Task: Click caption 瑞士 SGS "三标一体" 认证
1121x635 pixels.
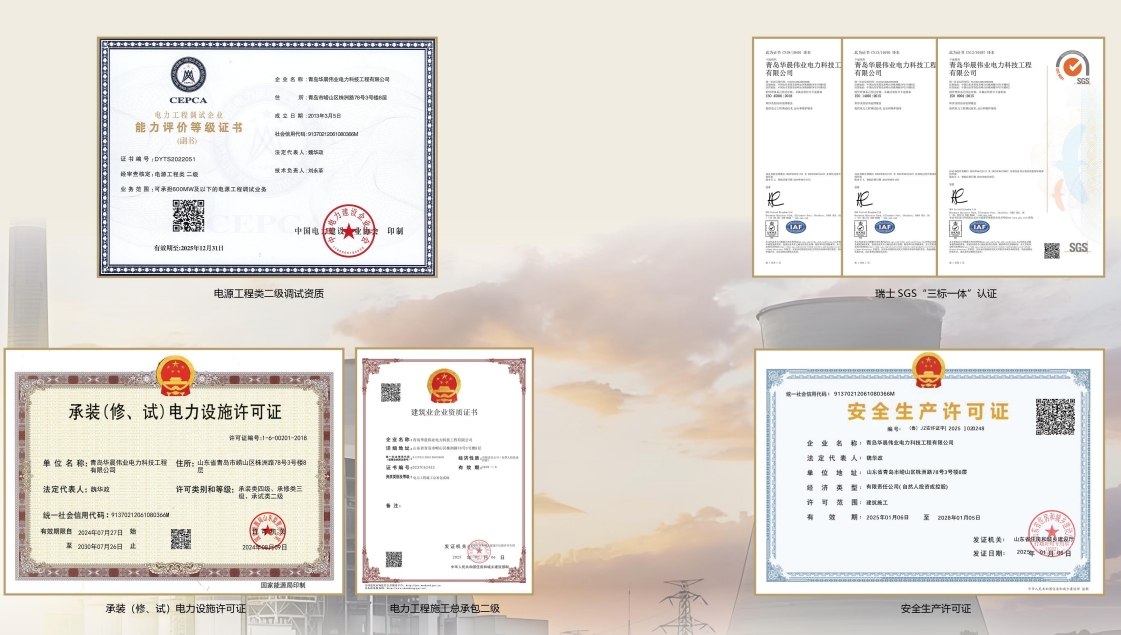Action: [x=935, y=293]
